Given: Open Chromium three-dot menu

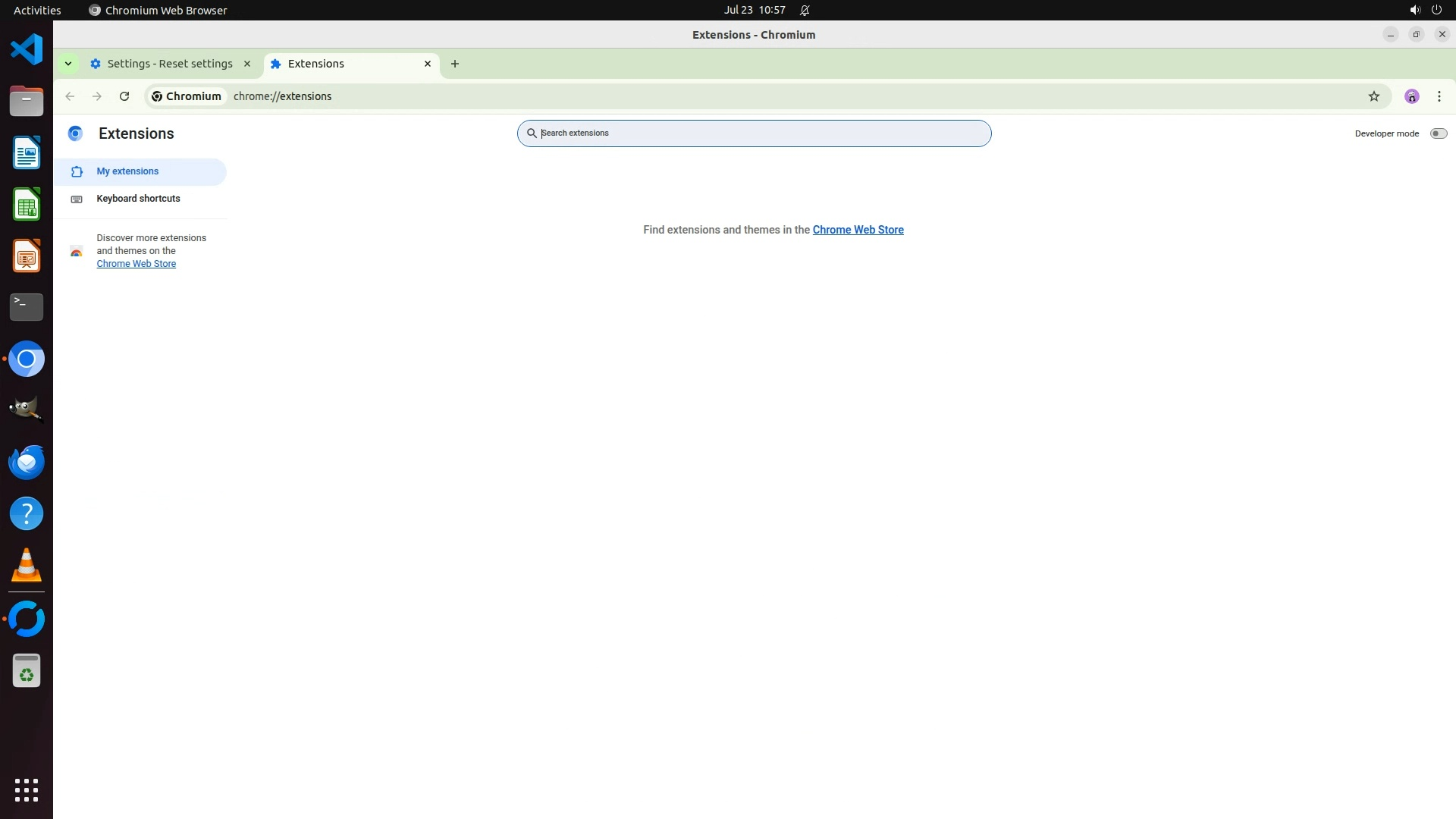Looking at the screenshot, I should (1439, 96).
